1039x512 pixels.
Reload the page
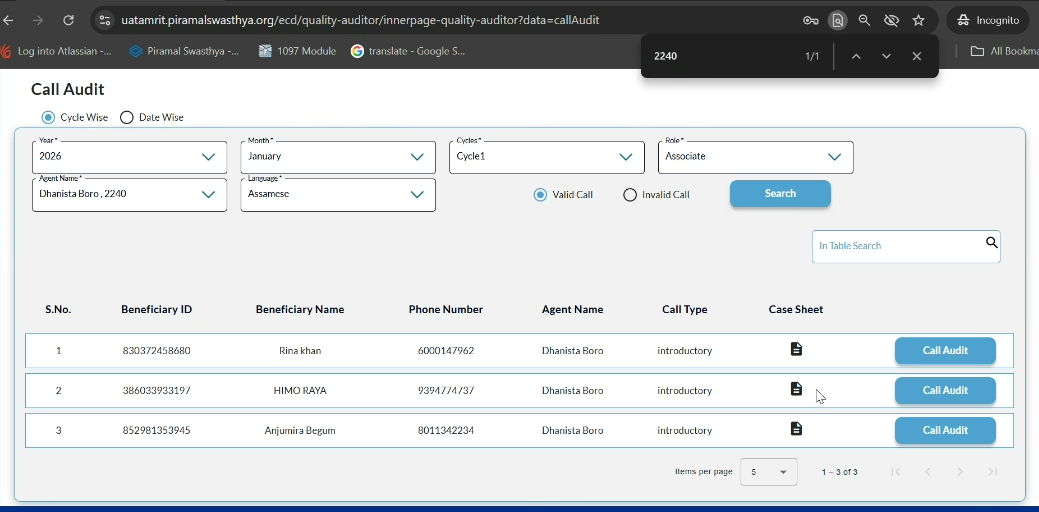pyautogui.click(x=68, y=20)
